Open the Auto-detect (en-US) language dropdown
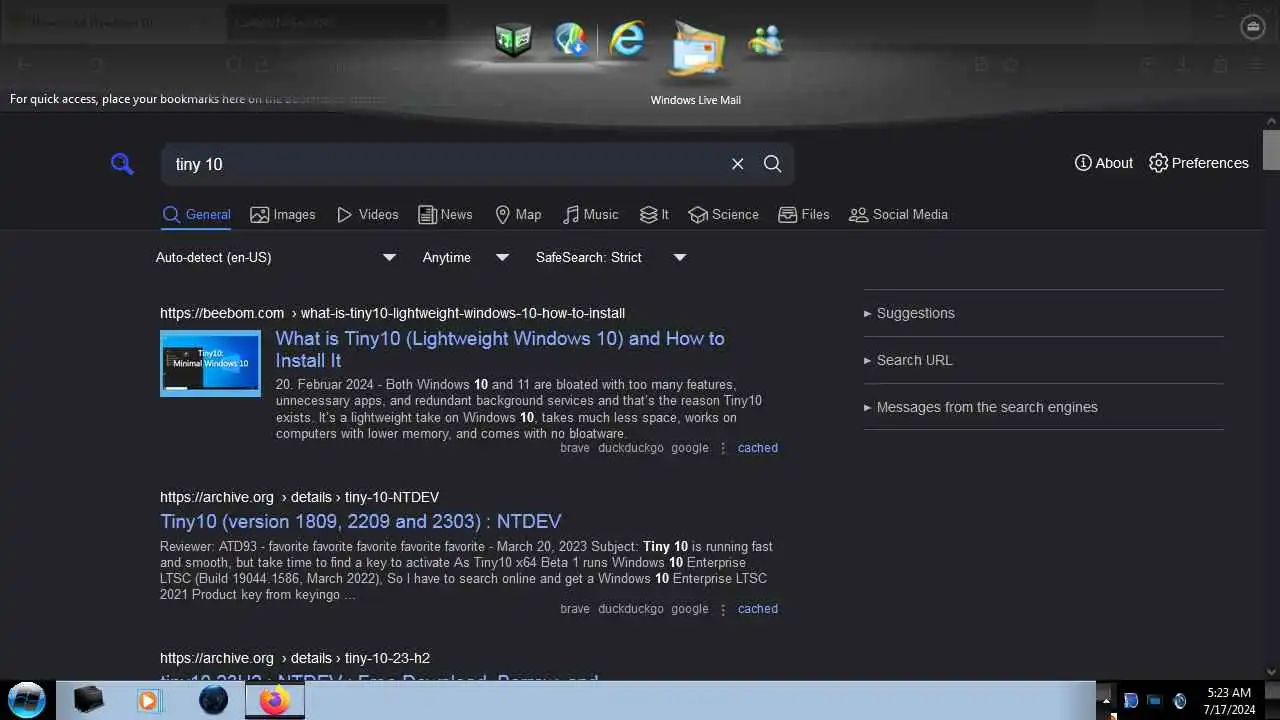Screen dimensions: 1280x720 (277, 257)
